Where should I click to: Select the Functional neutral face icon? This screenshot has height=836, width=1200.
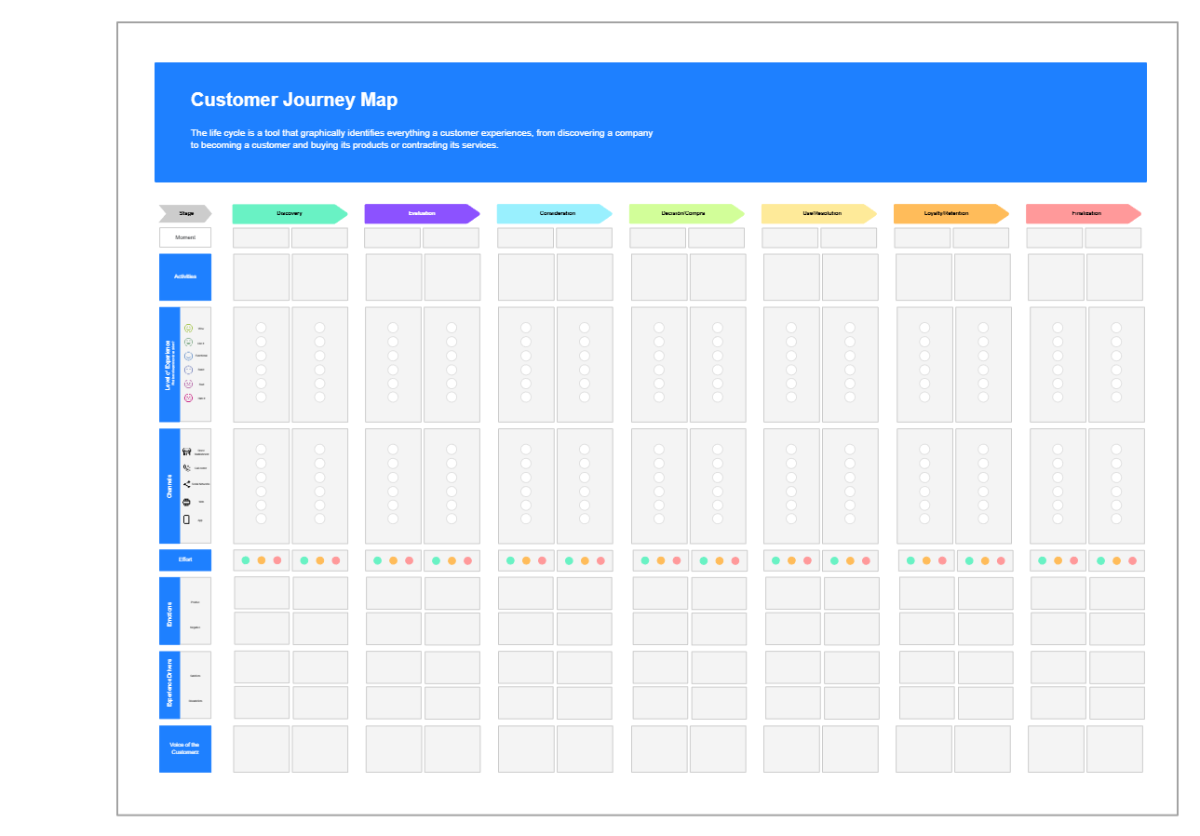187,356
